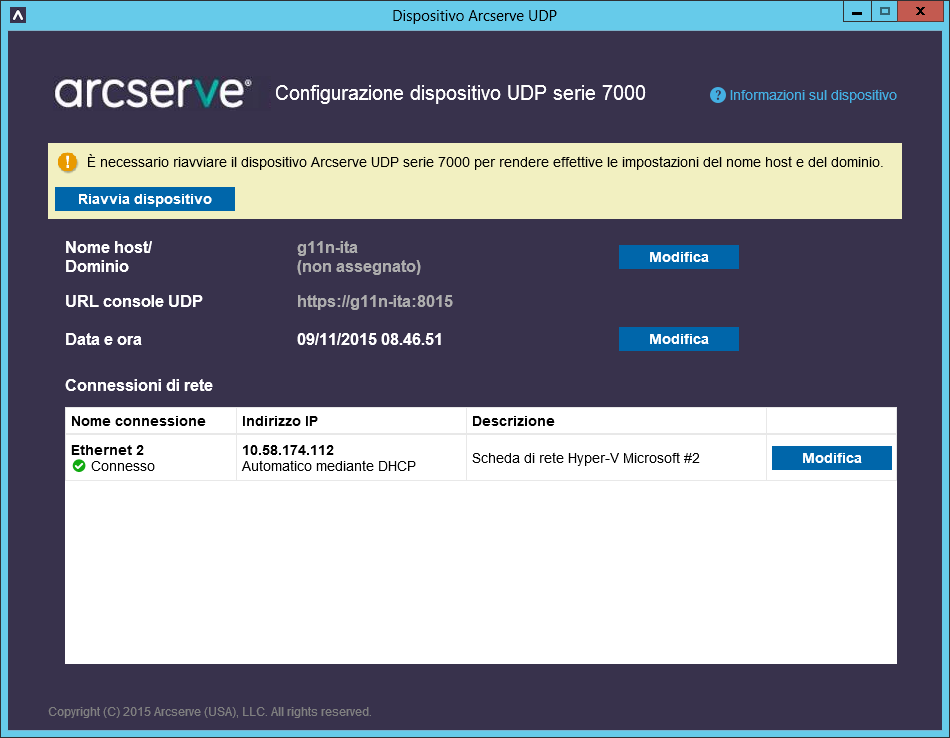Click the Data e ora label
The image size is (950, 738).
pyautogui.click(x=103, y=339)
